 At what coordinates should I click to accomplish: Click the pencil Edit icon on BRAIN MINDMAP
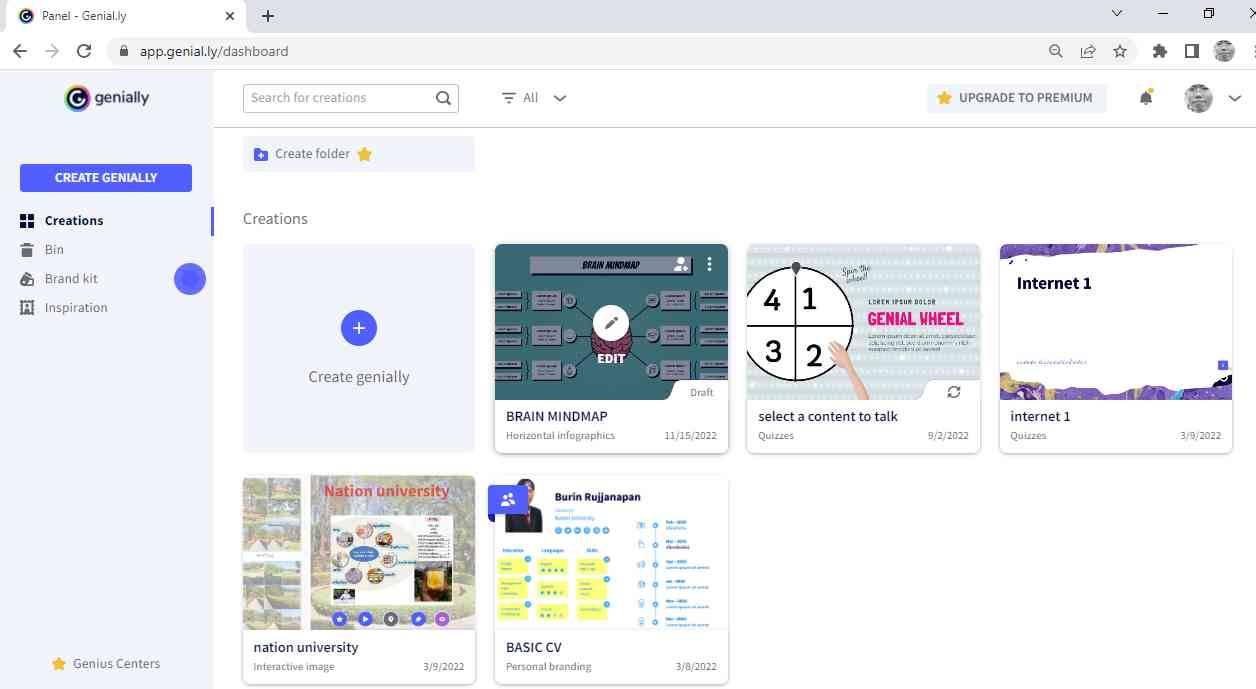coord(611,323)
